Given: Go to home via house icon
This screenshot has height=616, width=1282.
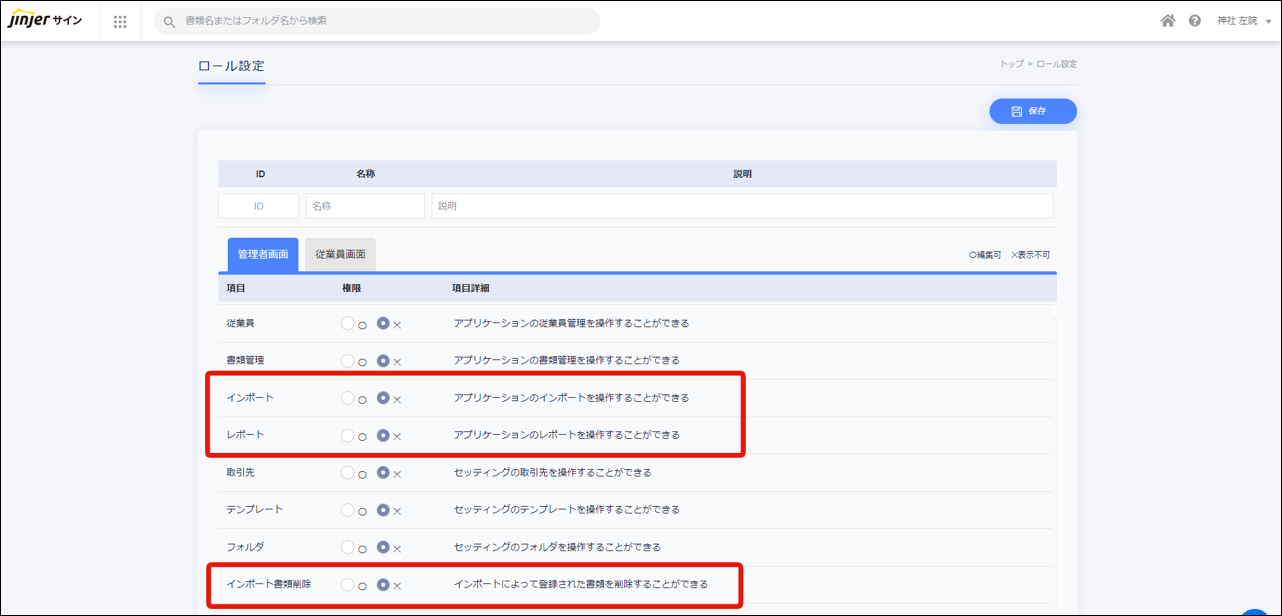Looking at the screenshot, I should pos(1167,21).
